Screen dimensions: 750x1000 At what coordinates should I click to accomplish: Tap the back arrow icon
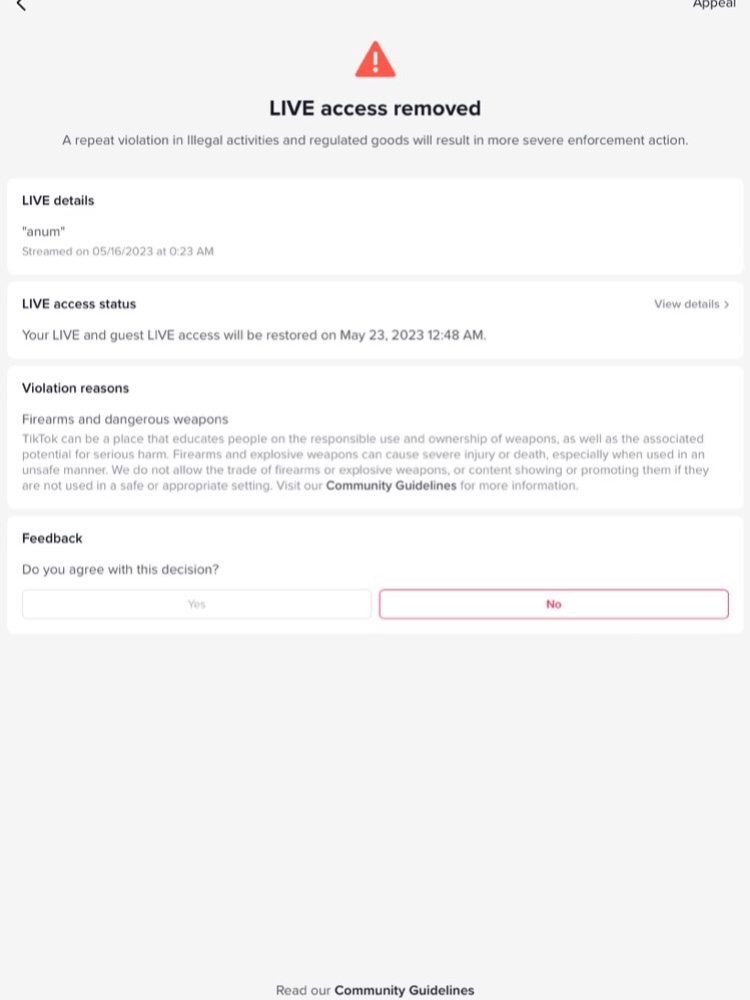pos(21,5)
